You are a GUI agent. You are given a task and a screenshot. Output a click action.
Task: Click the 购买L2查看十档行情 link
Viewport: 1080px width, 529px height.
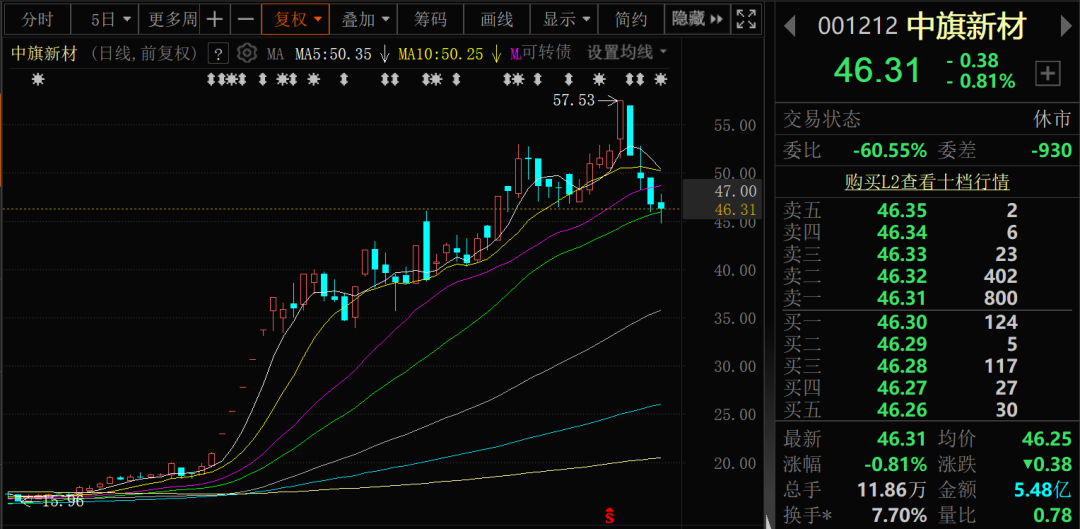926,182
